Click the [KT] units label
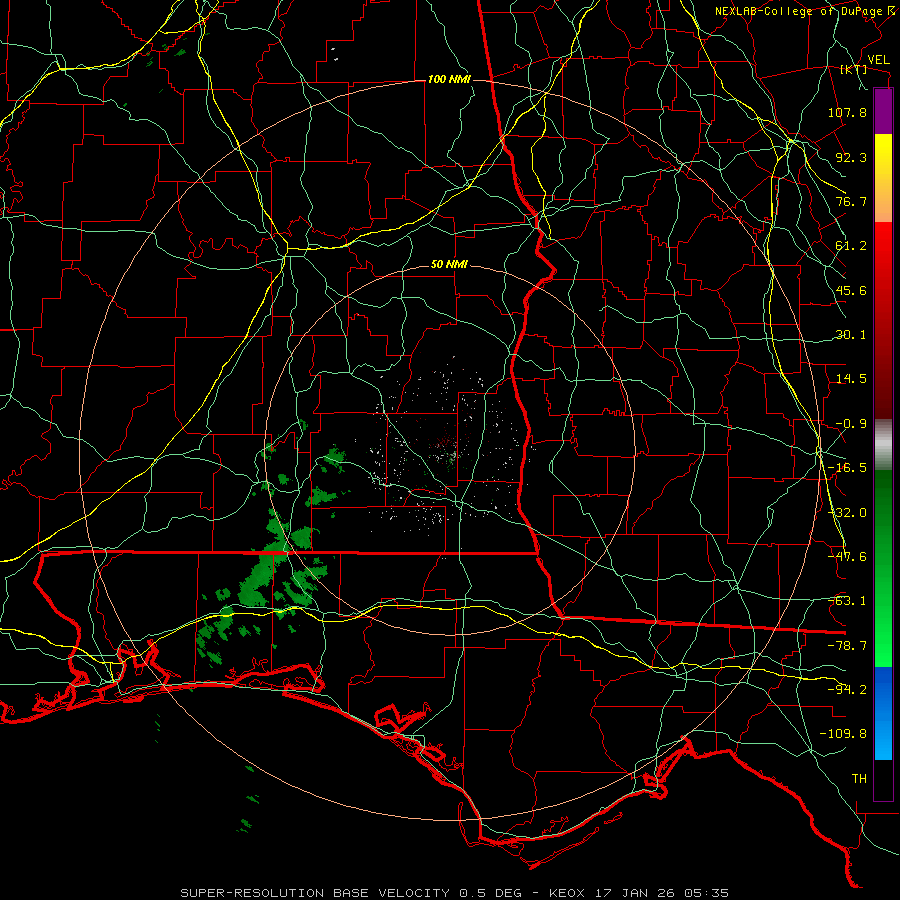 854,69
